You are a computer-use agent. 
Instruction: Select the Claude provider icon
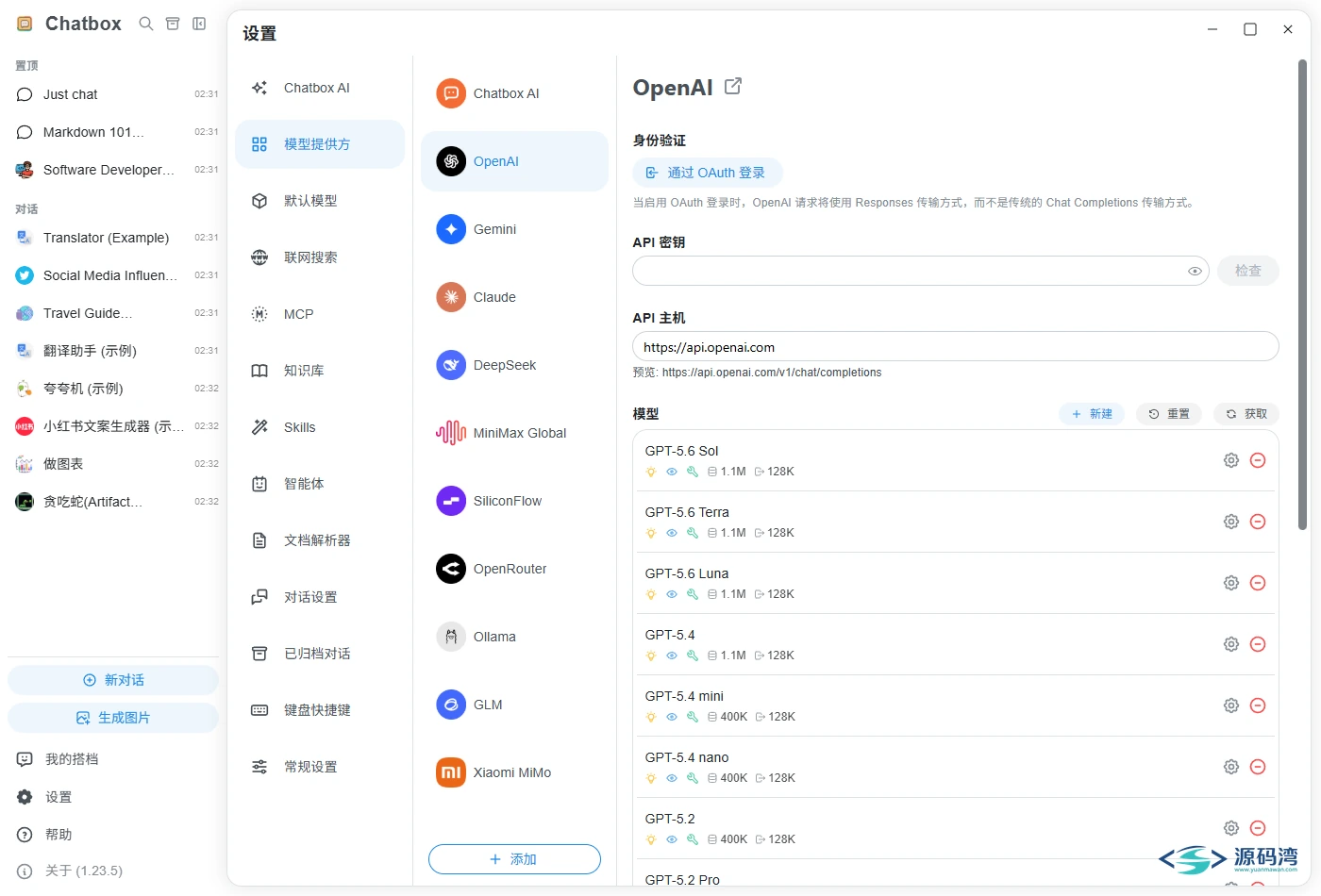click(451, 297)
